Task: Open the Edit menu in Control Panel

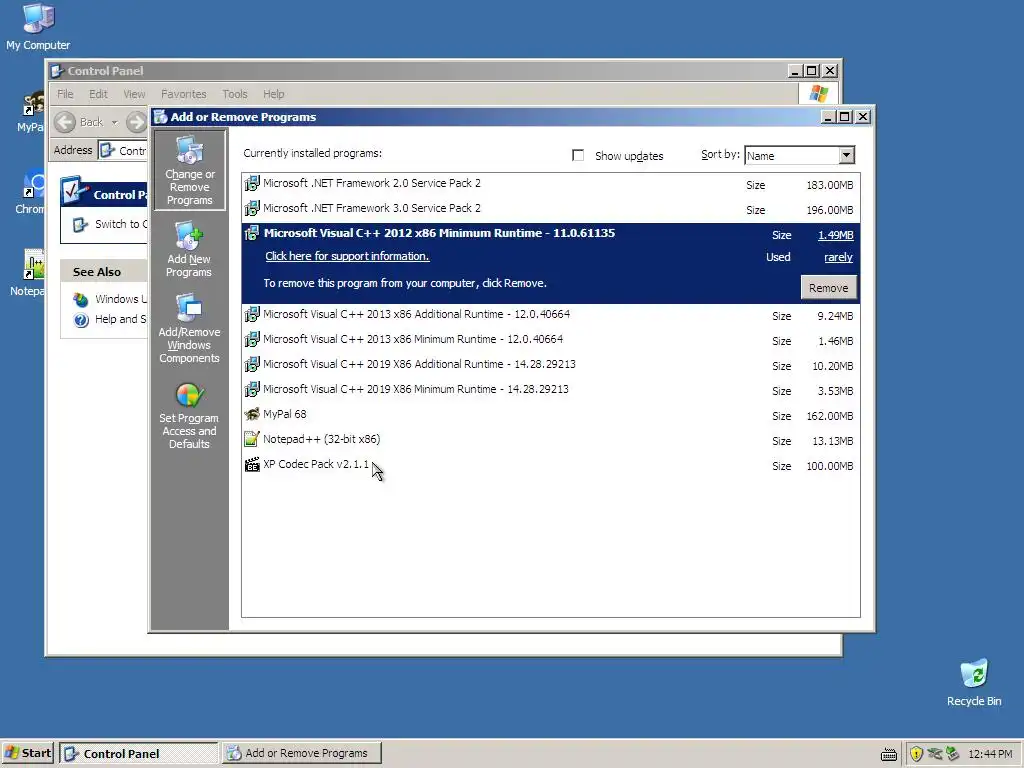Action: [x=98, y=94]
